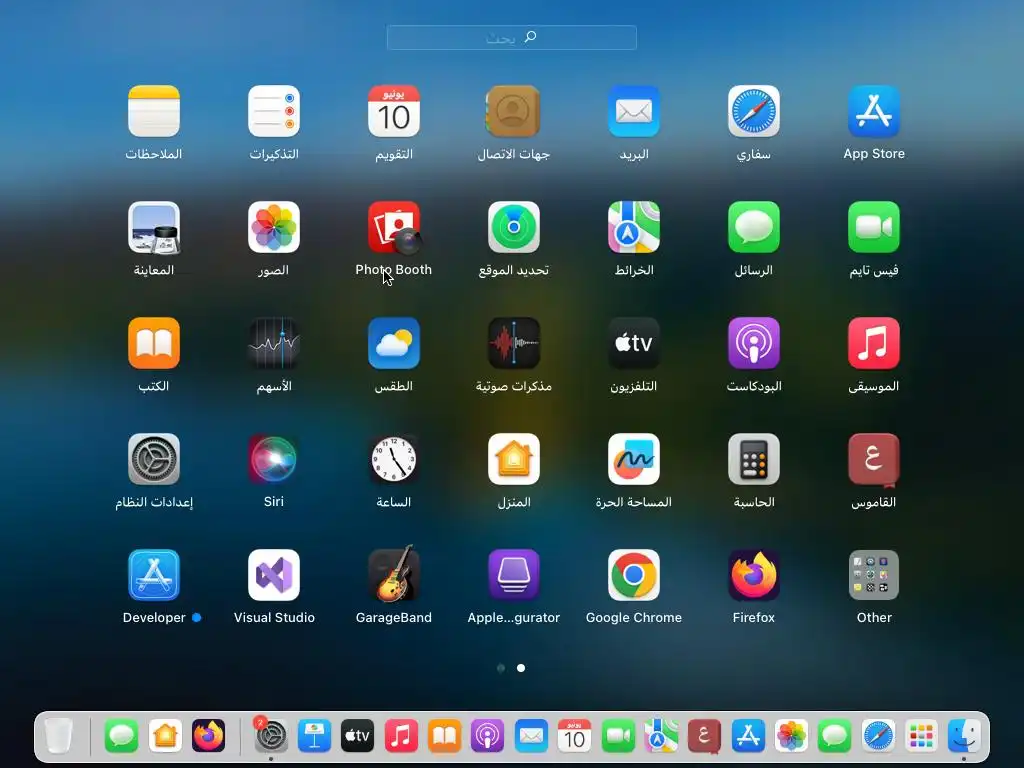This screenshot has width=1024, height=768.
Task: Open Photos (الصور) in the Launchpad grid
Action: pos(274,227)
